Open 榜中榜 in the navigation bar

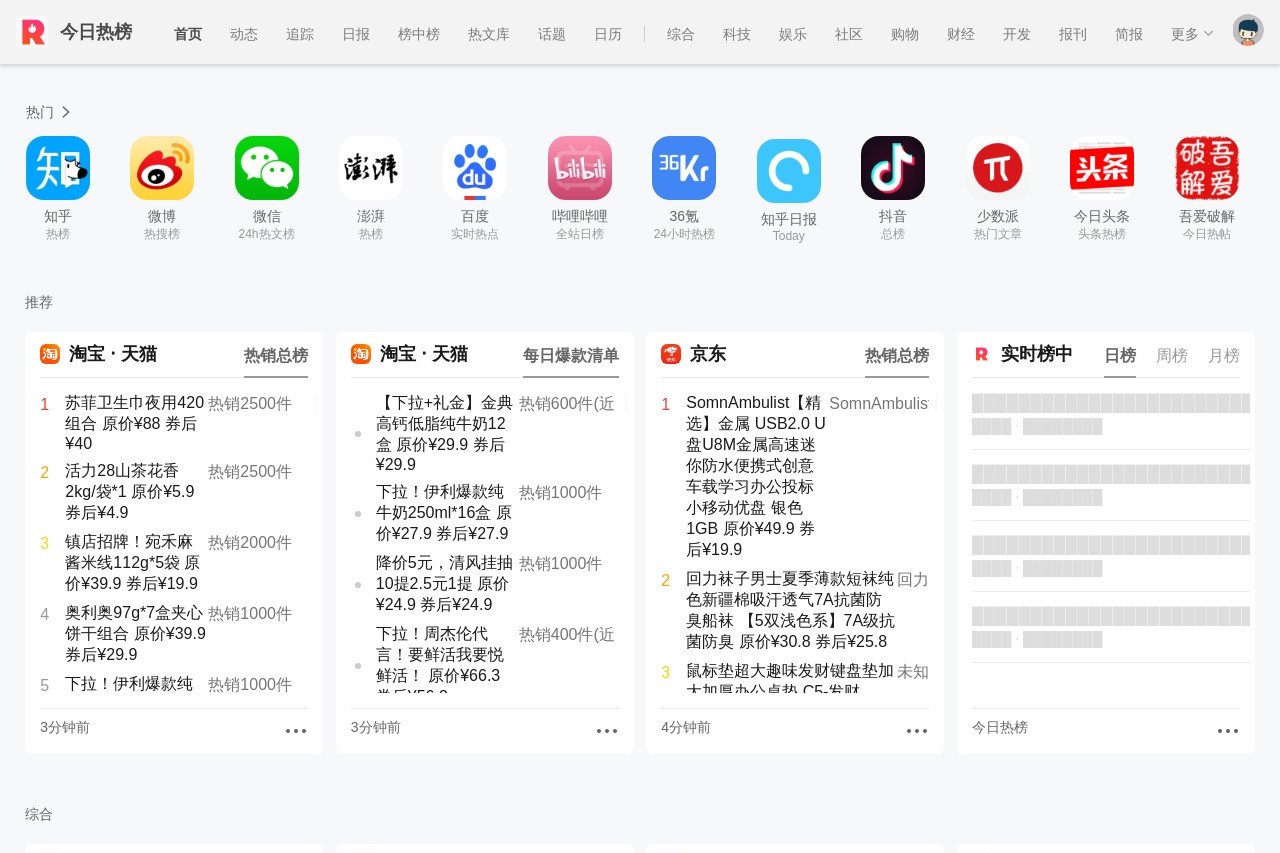tap(419, 34)
